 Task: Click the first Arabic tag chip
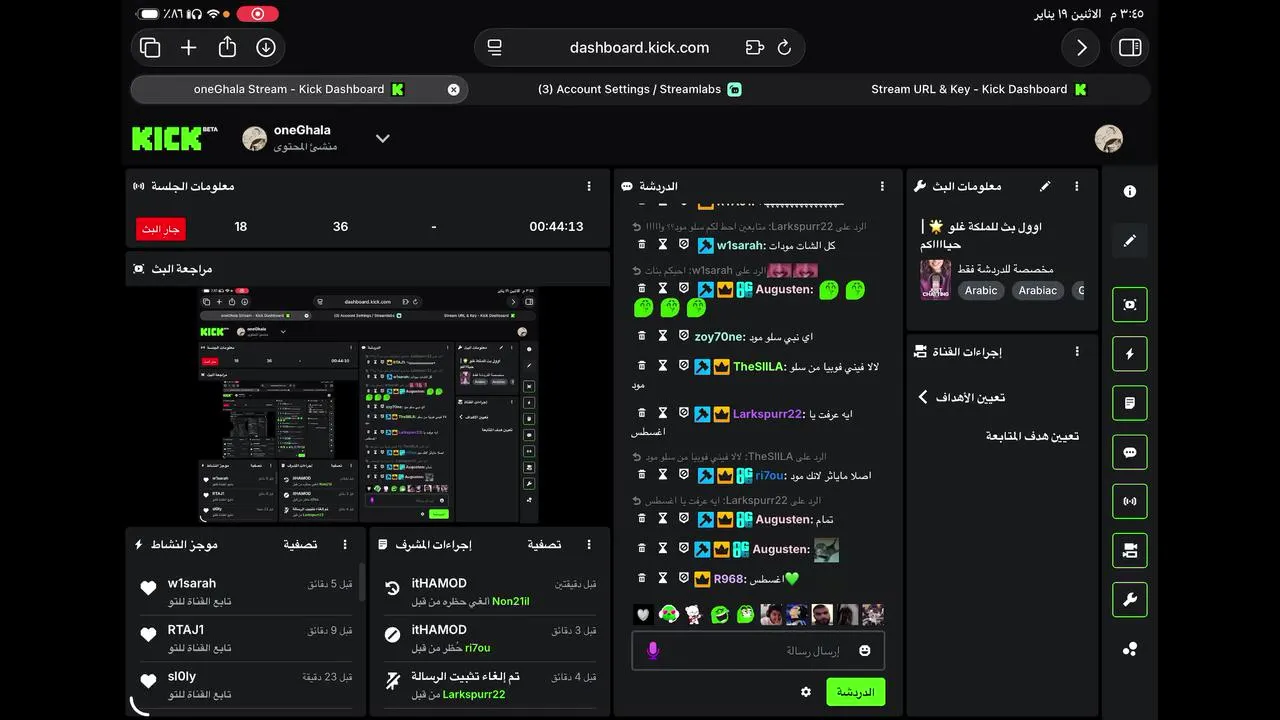pyautogui.click(x=981, y=290)
